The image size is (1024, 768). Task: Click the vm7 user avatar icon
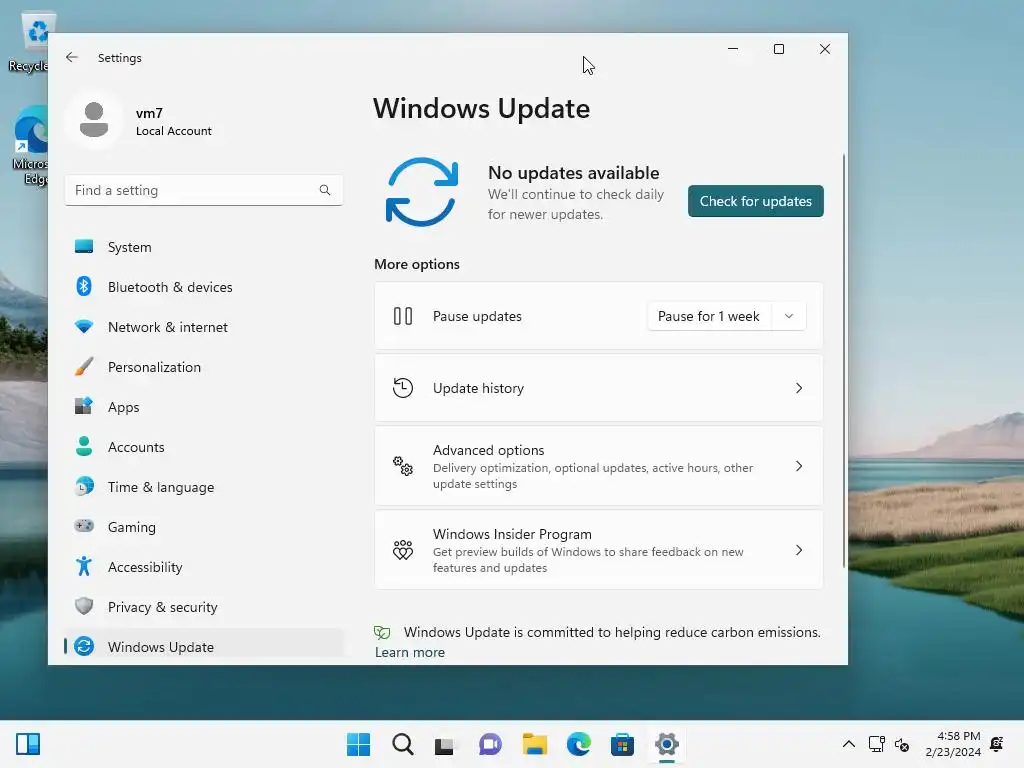(94, 120)
